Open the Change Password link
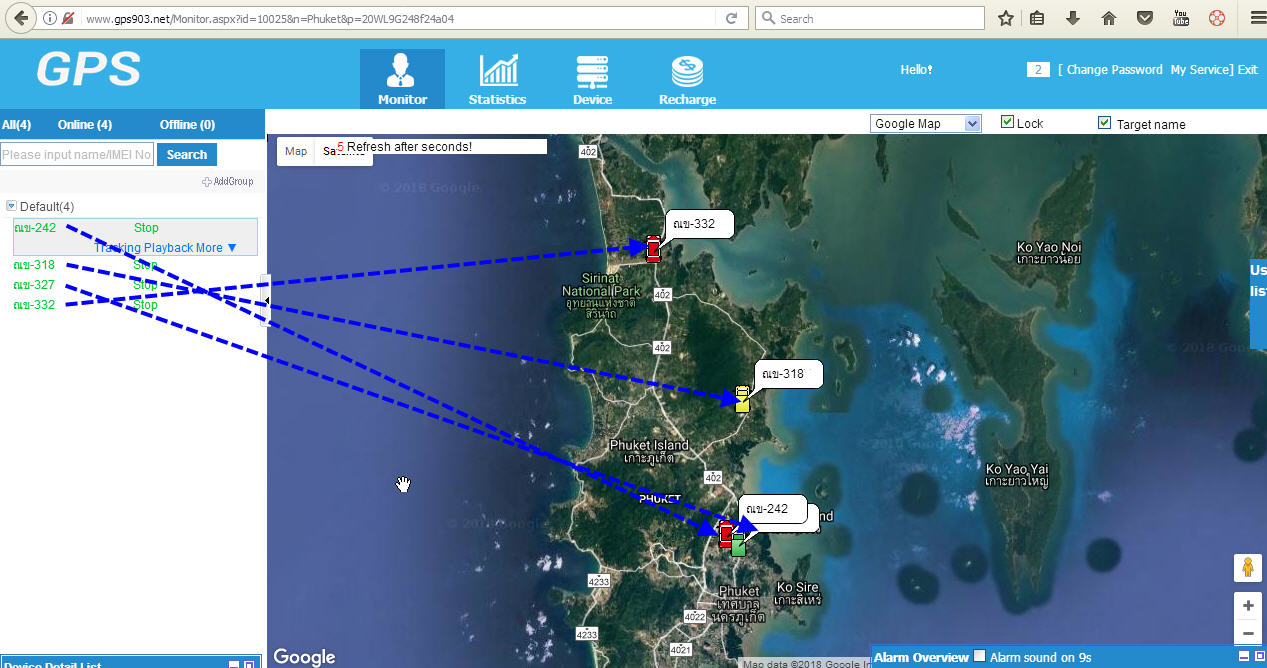 [x=1114, y=70]
